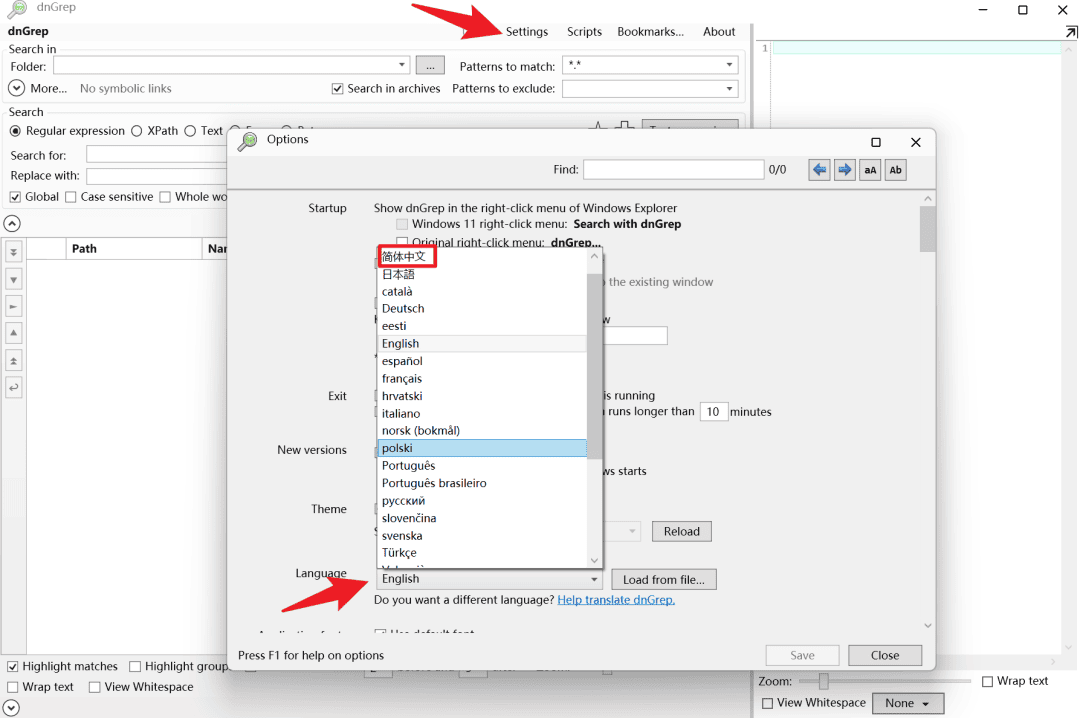Enable View Whitespace checkbox bottom-left

(x=94, y=687)
